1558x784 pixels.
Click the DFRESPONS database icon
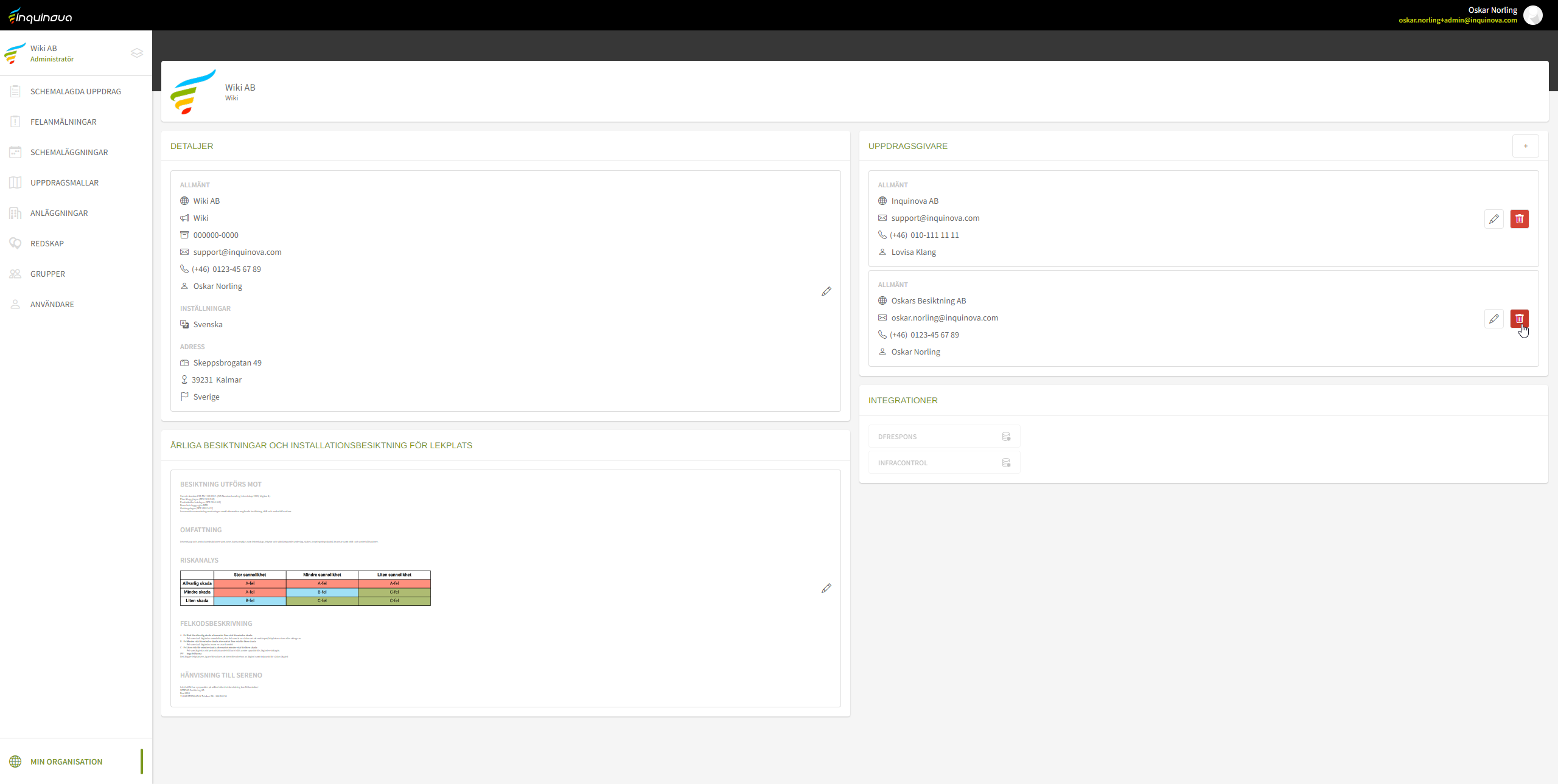point(1006,437)
